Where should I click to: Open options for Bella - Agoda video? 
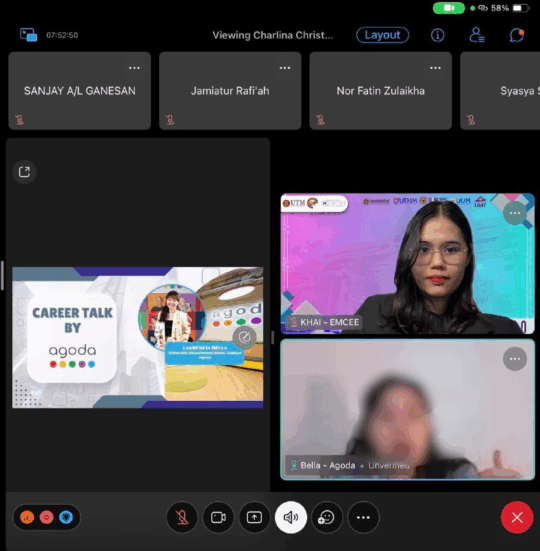coord(515,359)
